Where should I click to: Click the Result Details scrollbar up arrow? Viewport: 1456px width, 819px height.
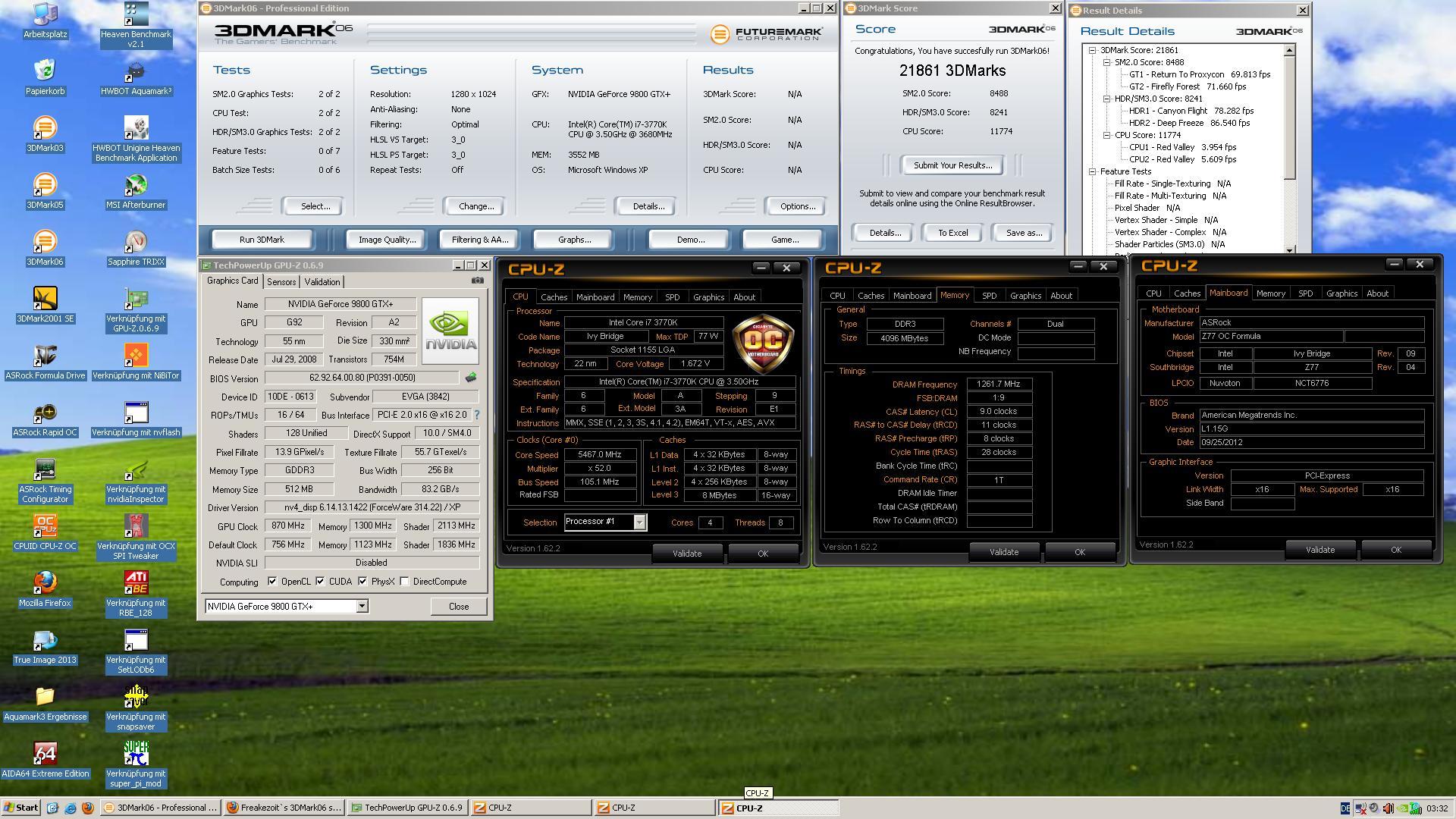[x=1289, y=50]
